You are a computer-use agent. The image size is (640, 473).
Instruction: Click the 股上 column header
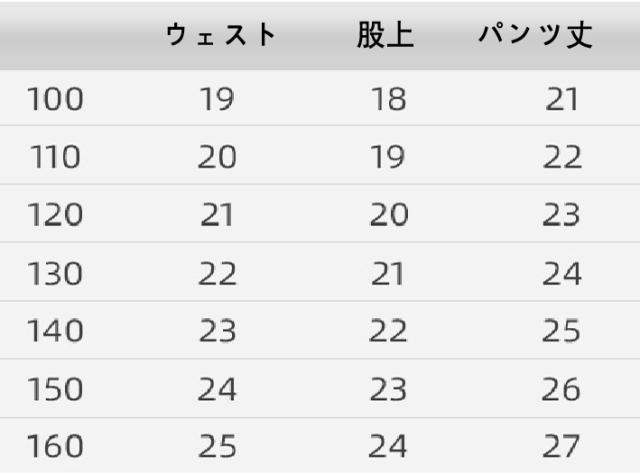(385, 36)
